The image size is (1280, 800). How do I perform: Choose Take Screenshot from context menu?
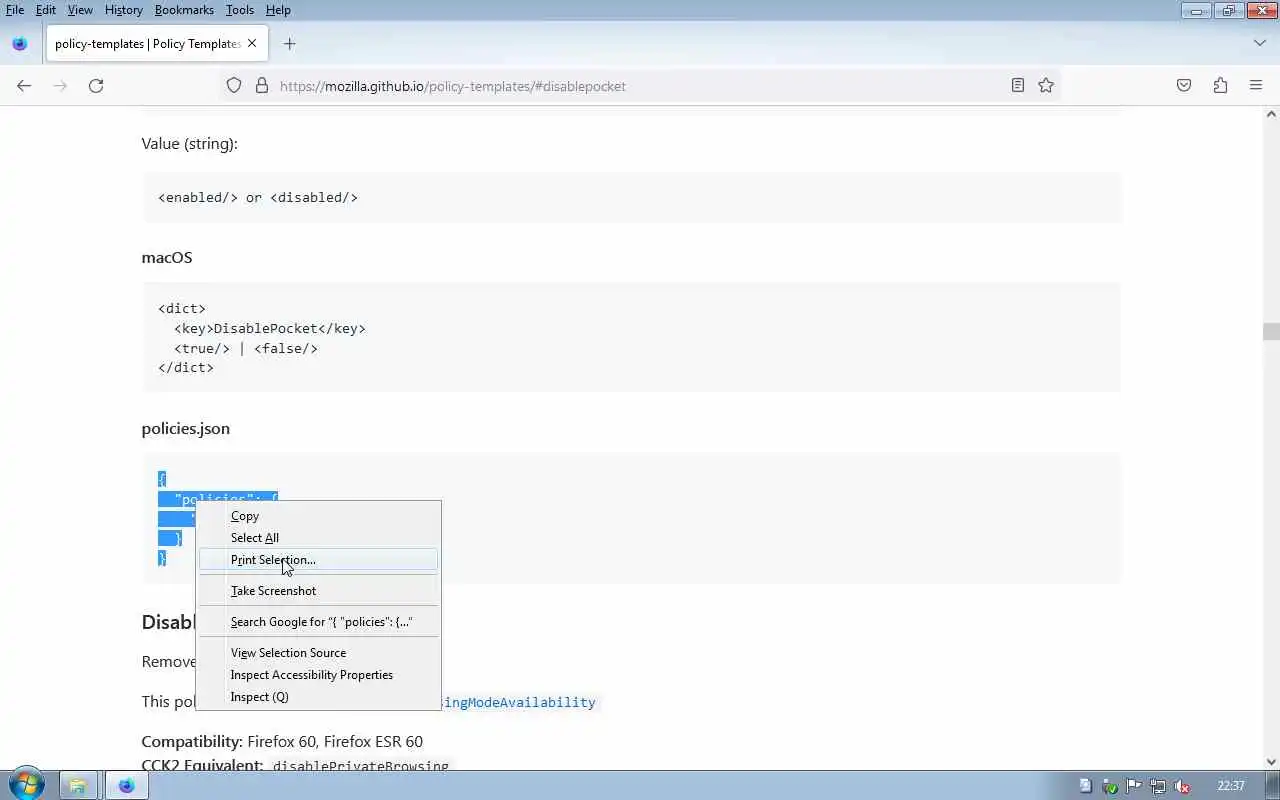click(318, 591)
